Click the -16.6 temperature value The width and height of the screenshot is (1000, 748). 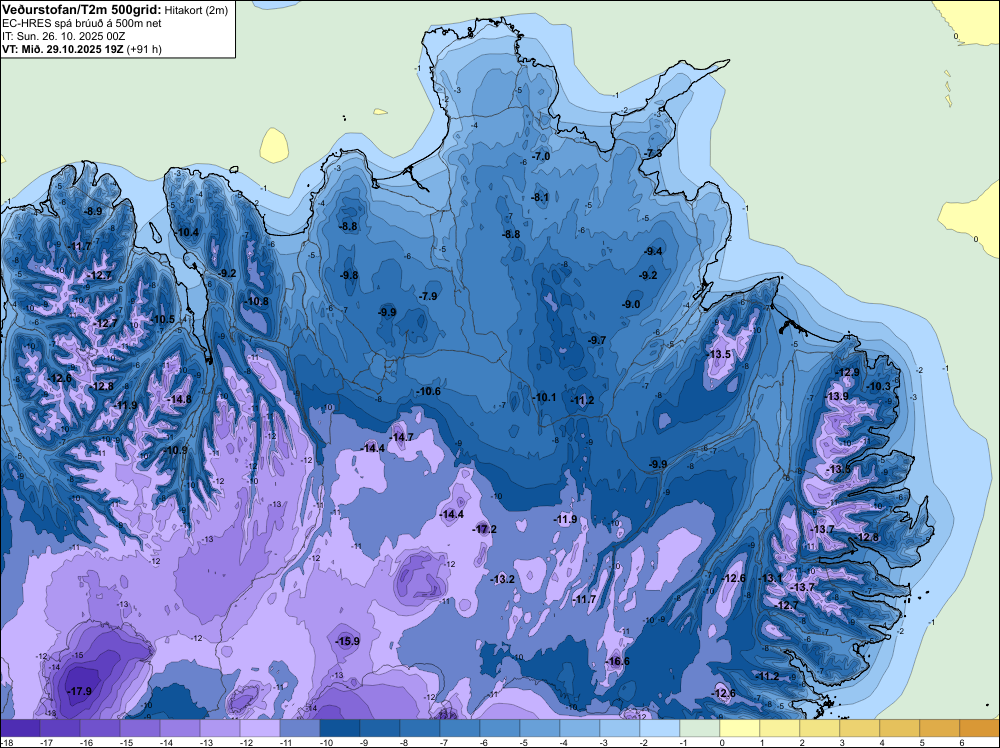[x=617, y=661]
